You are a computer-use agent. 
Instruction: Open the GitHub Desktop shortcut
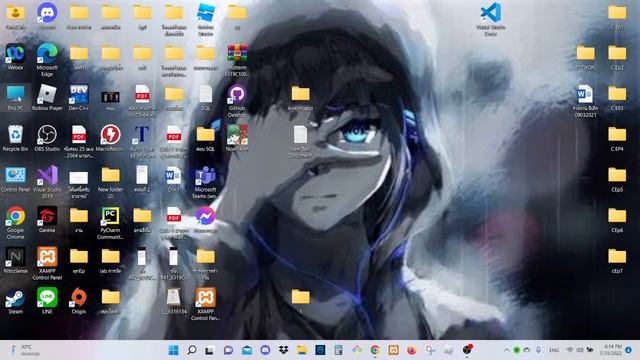pyautogui.click(x=237, y=101)
